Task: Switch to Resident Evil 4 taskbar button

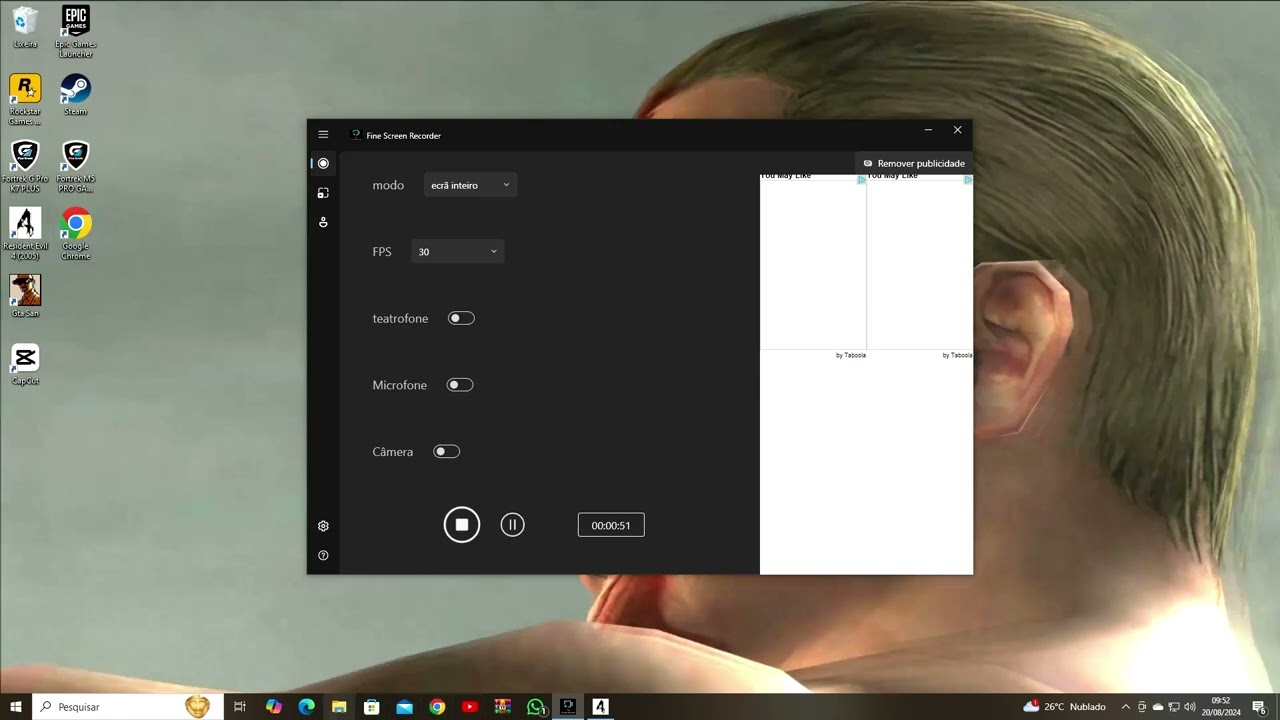Action: pyautogui.click(x=601, y=707)
